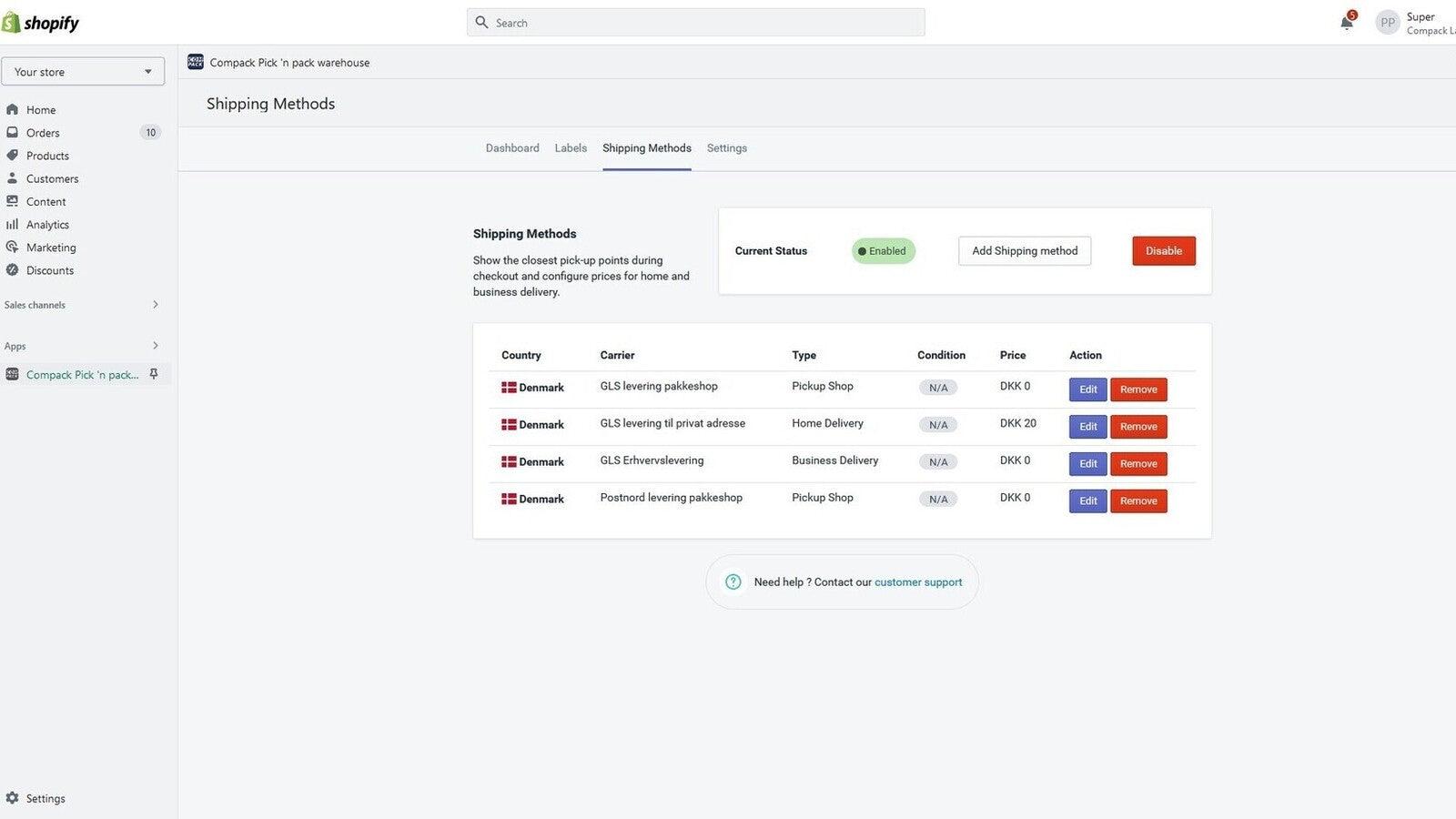The height and width of the screenshot is (819, 1456).
Task: Click the Shopify logo
Action: coord(41,21)
